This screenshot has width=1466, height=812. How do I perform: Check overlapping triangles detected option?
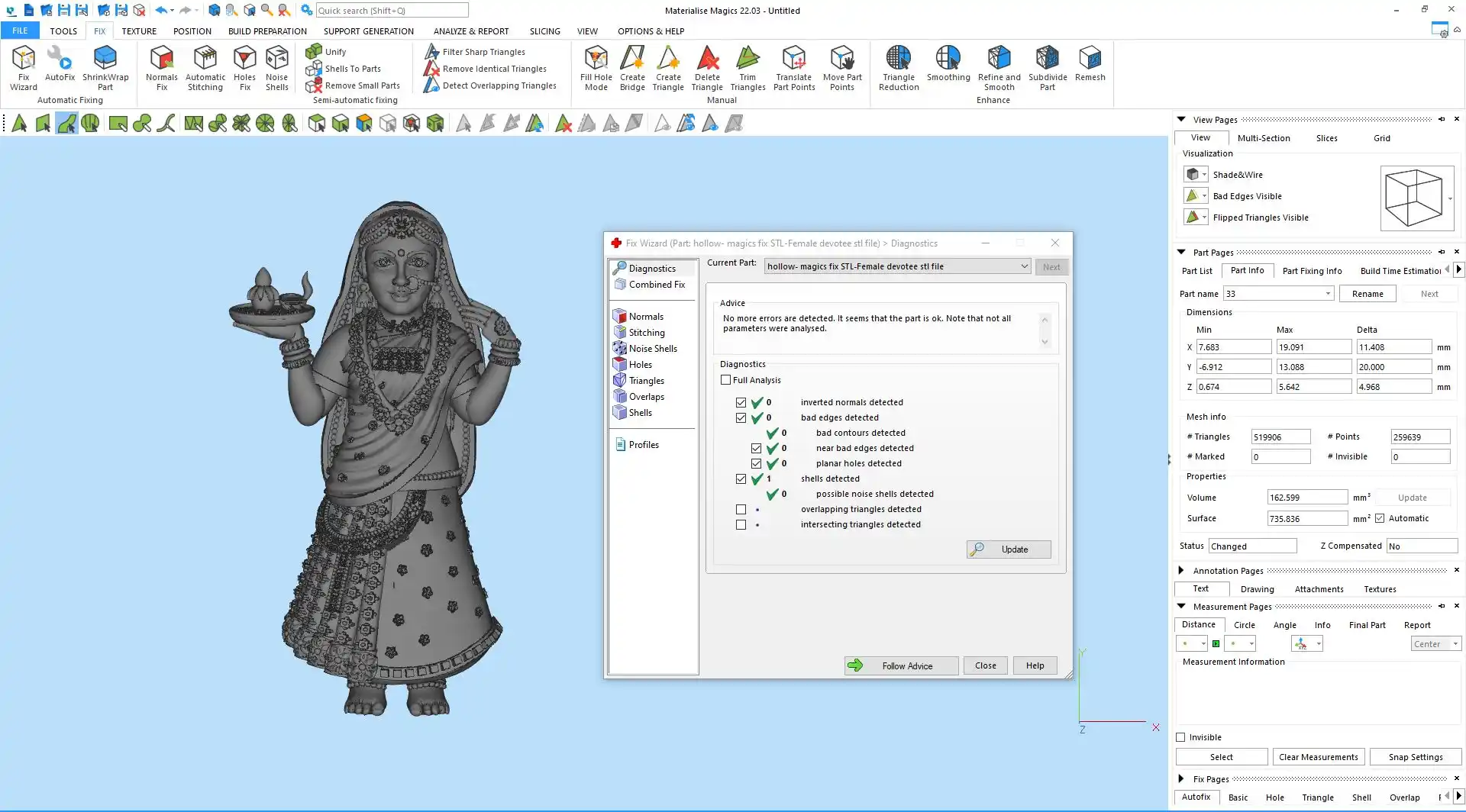741,509
